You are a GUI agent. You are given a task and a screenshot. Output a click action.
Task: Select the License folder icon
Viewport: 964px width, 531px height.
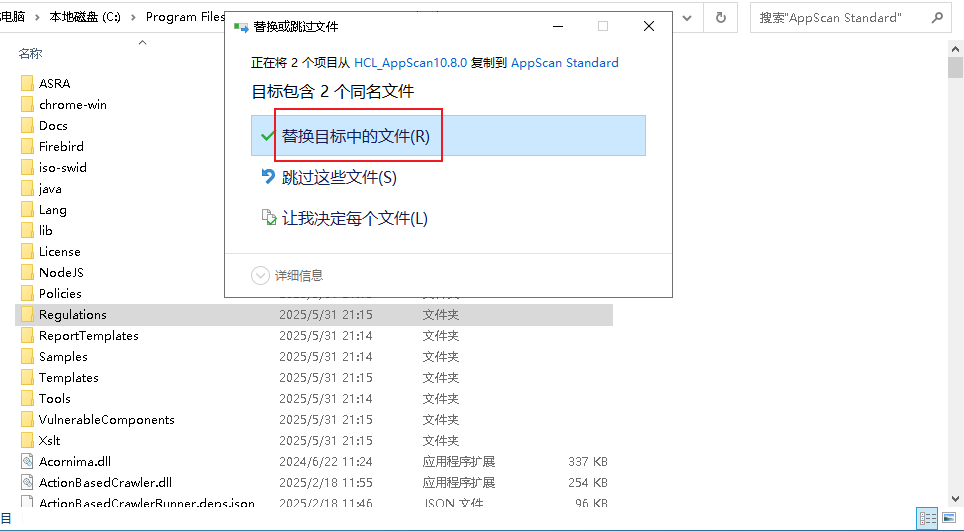[x=27, y=251]
